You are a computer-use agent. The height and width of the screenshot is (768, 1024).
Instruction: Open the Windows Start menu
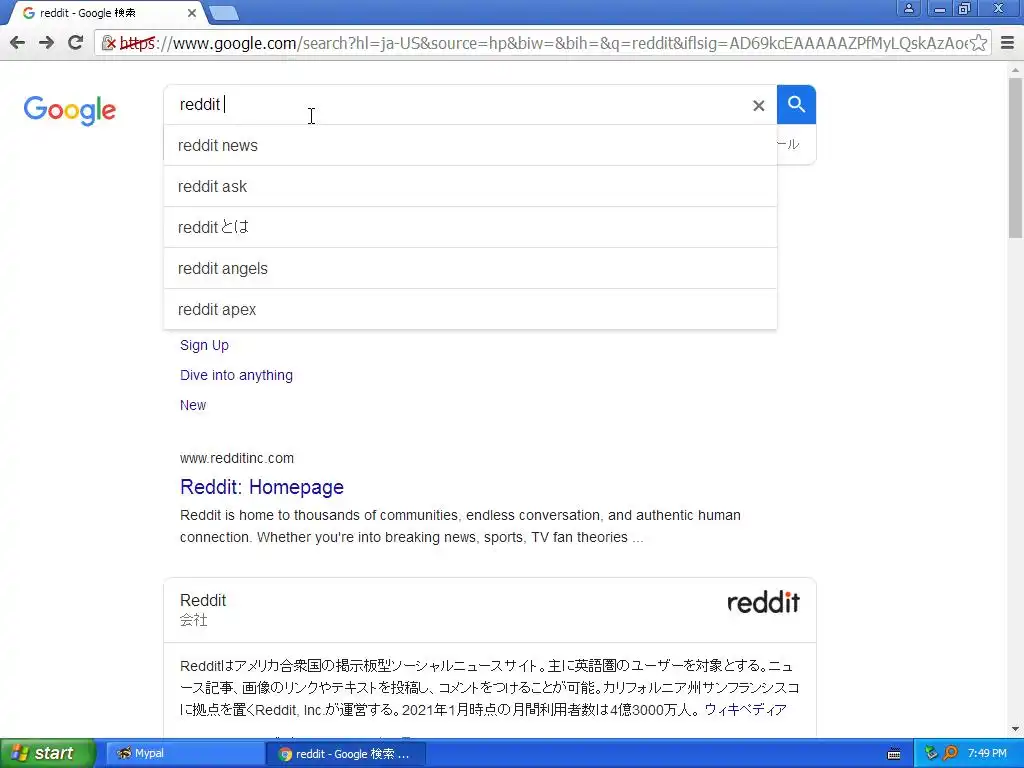[47, 754]
